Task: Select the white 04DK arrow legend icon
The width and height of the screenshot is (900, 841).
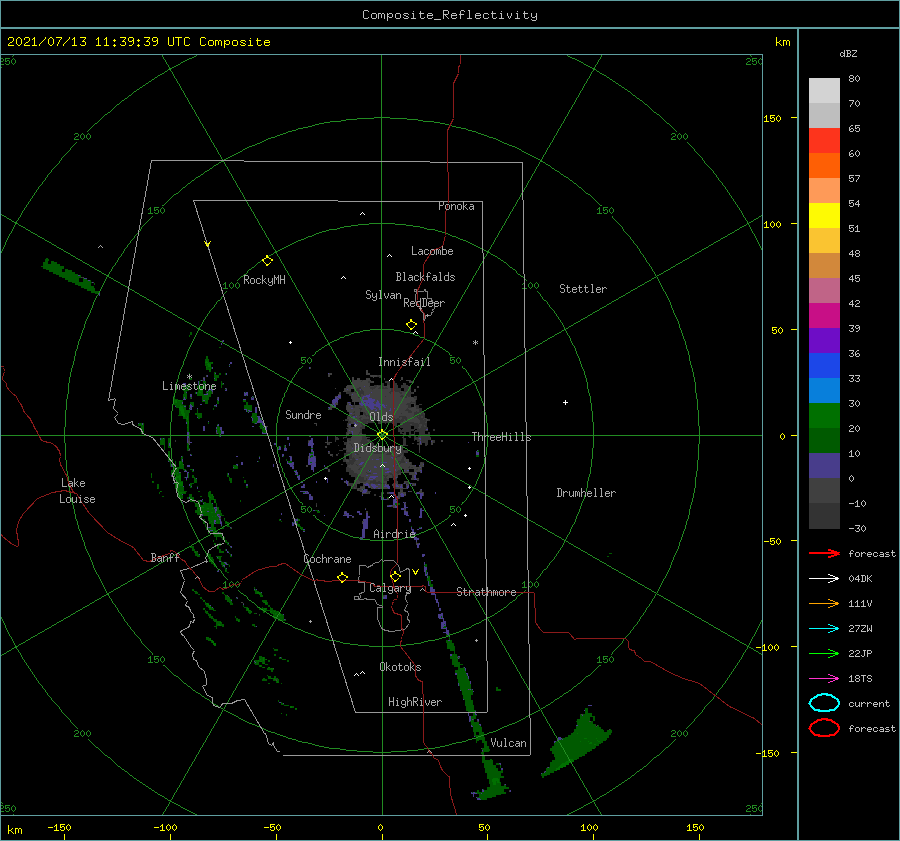Action: [824, 578]
